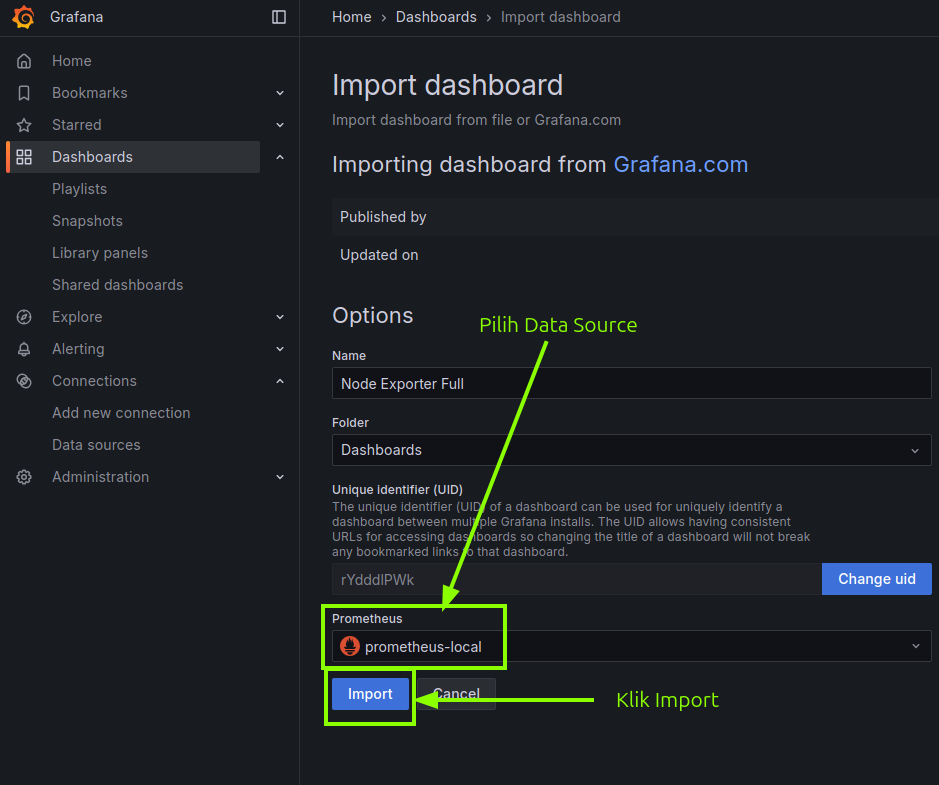Open Snapshots under Dashboards
The image size is (939, 785).
click(87, 221)
